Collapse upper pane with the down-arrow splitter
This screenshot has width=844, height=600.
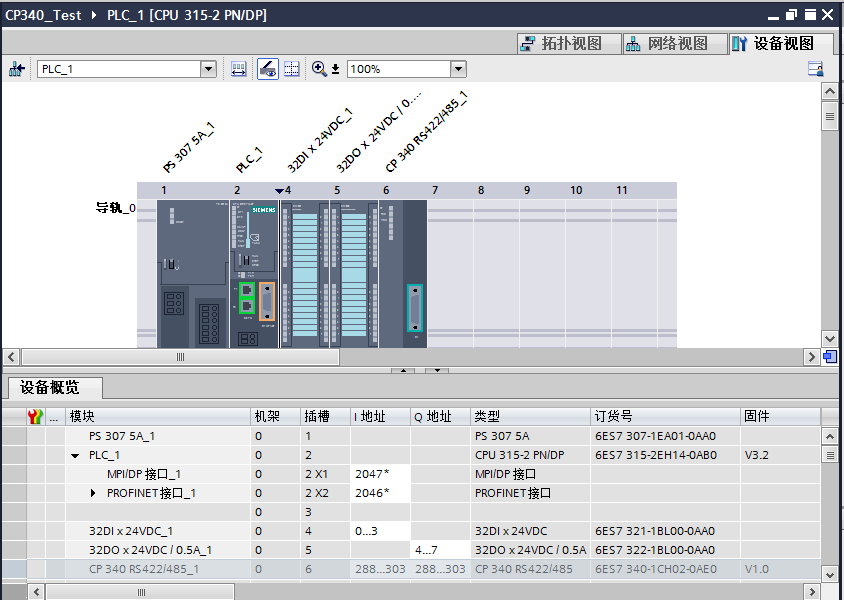pyautogui.click(x=437, y=370)
